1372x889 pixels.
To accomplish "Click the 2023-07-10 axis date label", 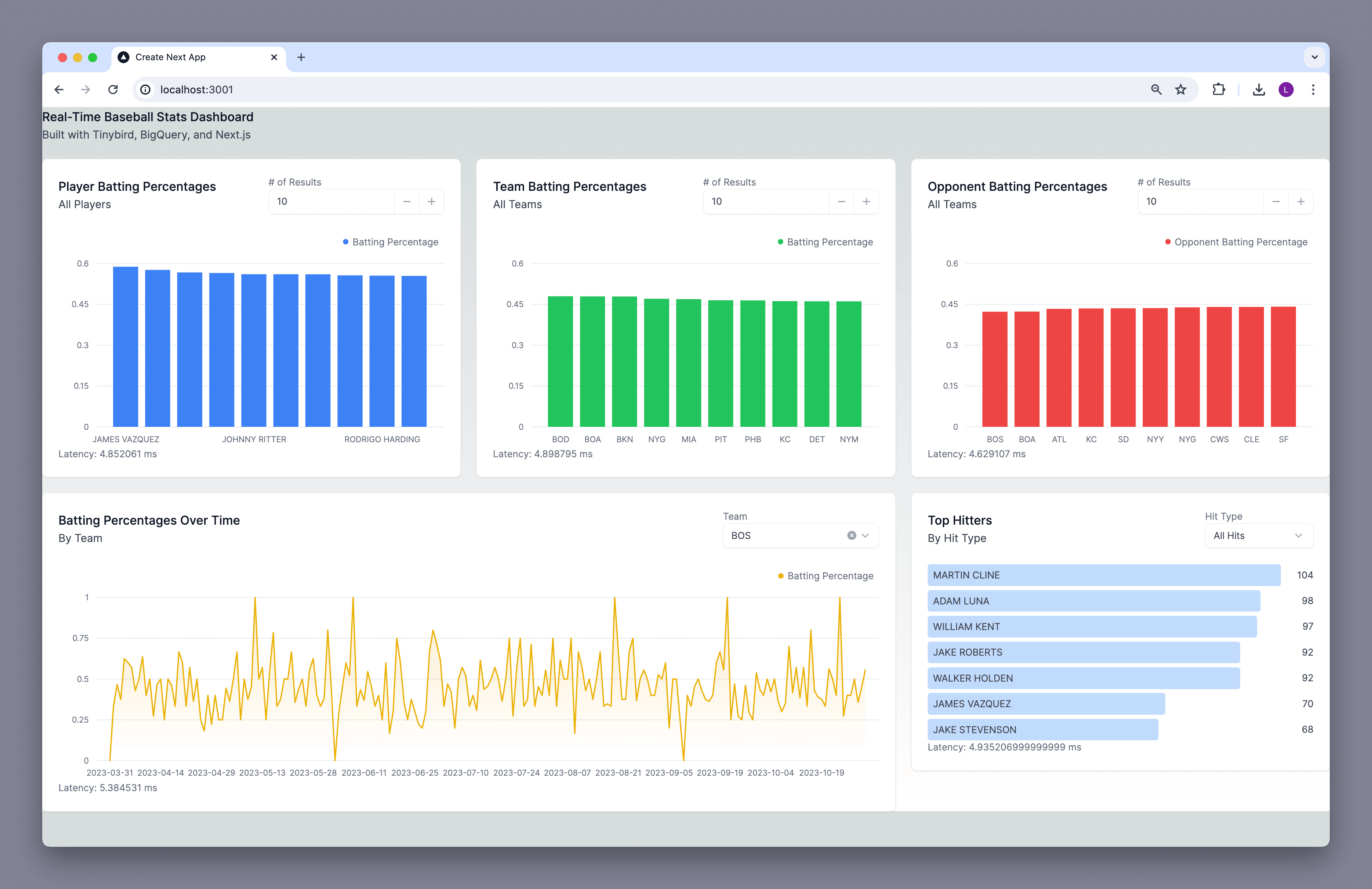I will 465,773.
